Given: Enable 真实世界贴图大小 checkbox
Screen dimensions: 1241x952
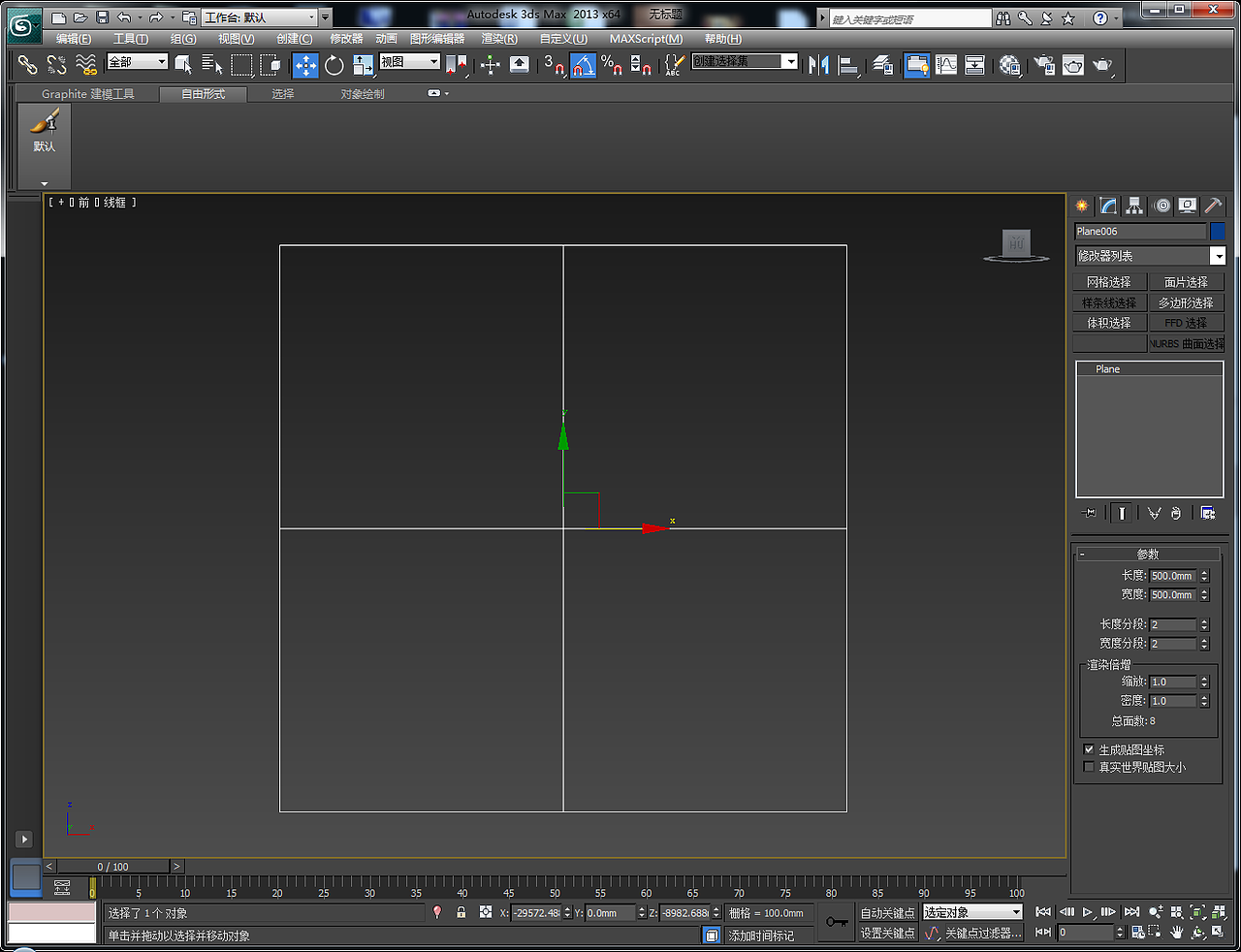Looking at the screenshot, I should coord(1089,767).
